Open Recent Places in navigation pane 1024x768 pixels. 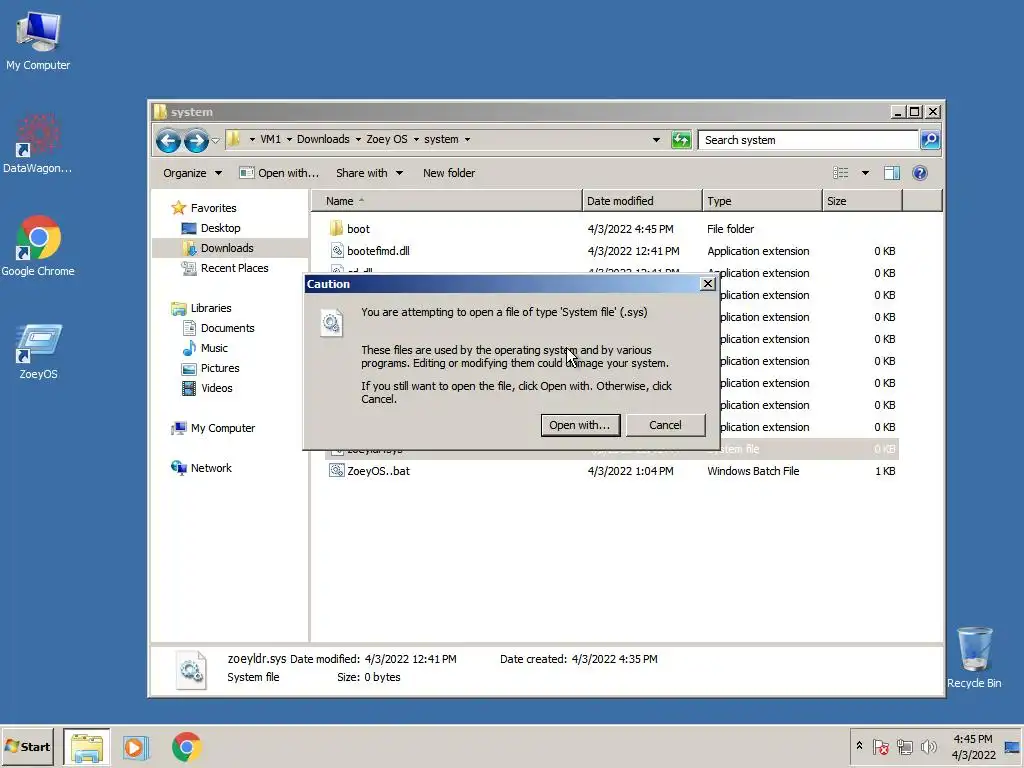pos(225,268)
